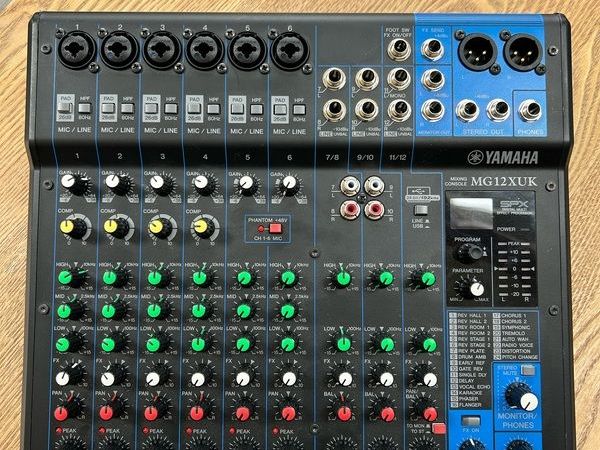Screen dimensions: 600x450
Task: Select the right STEREO OUT XLR connector
Action: click(x=523, y=51)
